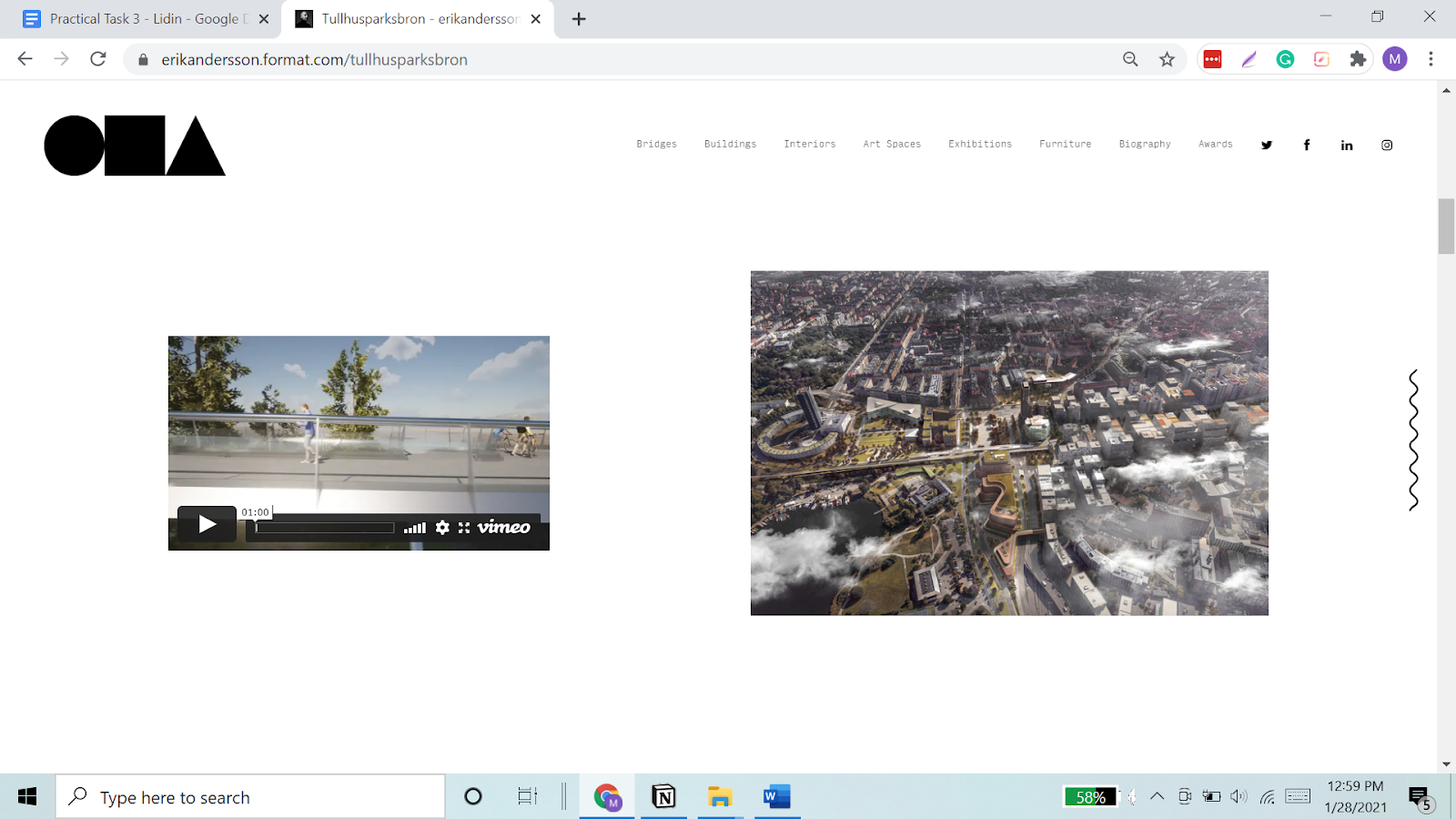Click the address bar URL

click(314, 59)
